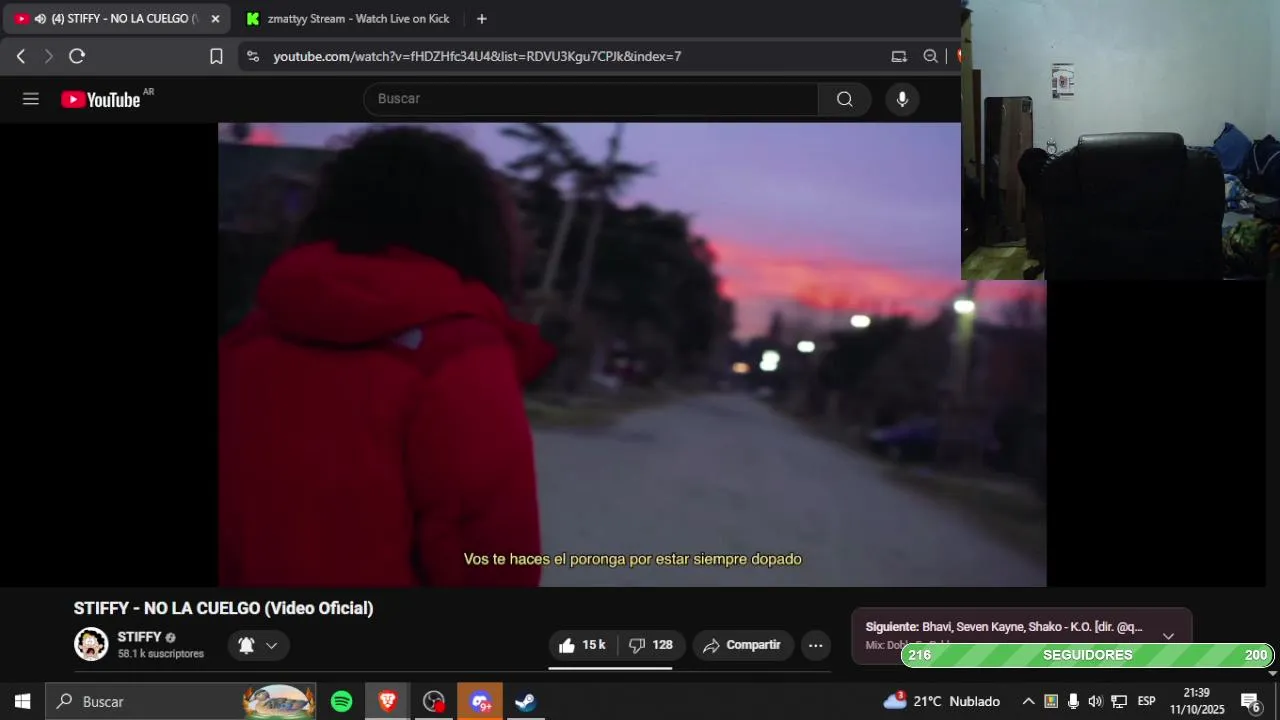Image resolution: width=1280 pixels, height=720 pixels.
Task: Select the youtube.com URL address field
Action: point(477,56)
